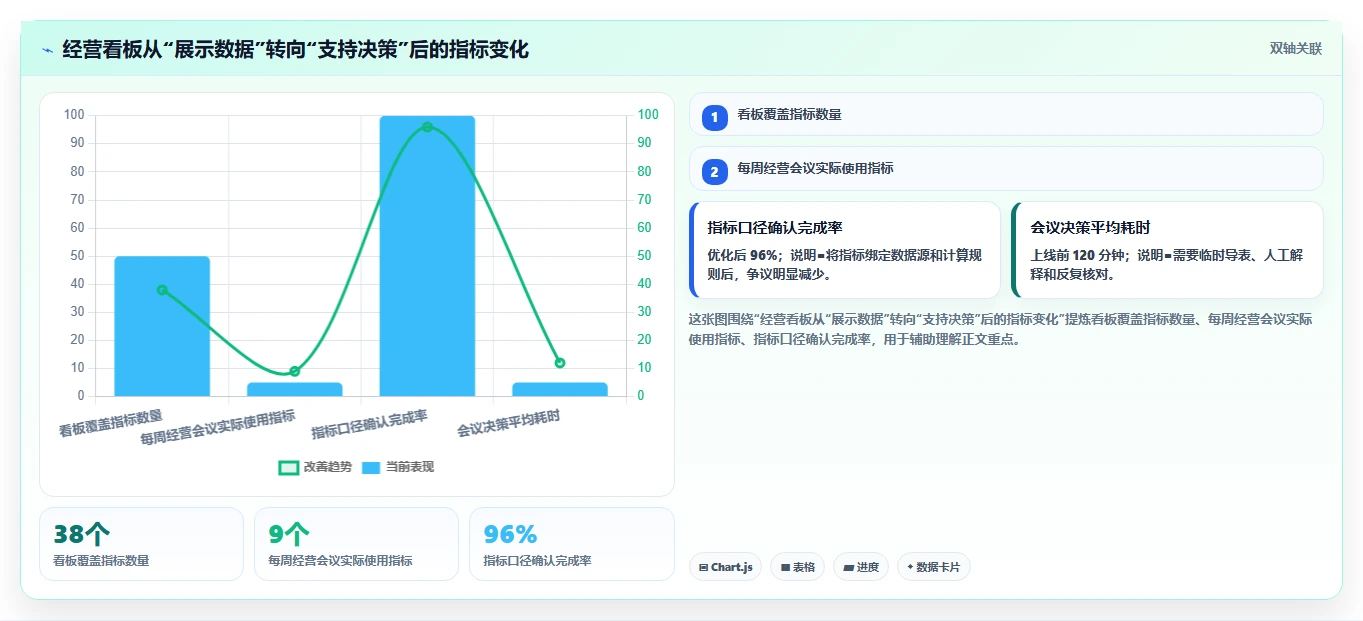Viewport: 1363px width, 621px height.
Task: Click the text 优化后 96% in the card
Action: click(741, 255)
